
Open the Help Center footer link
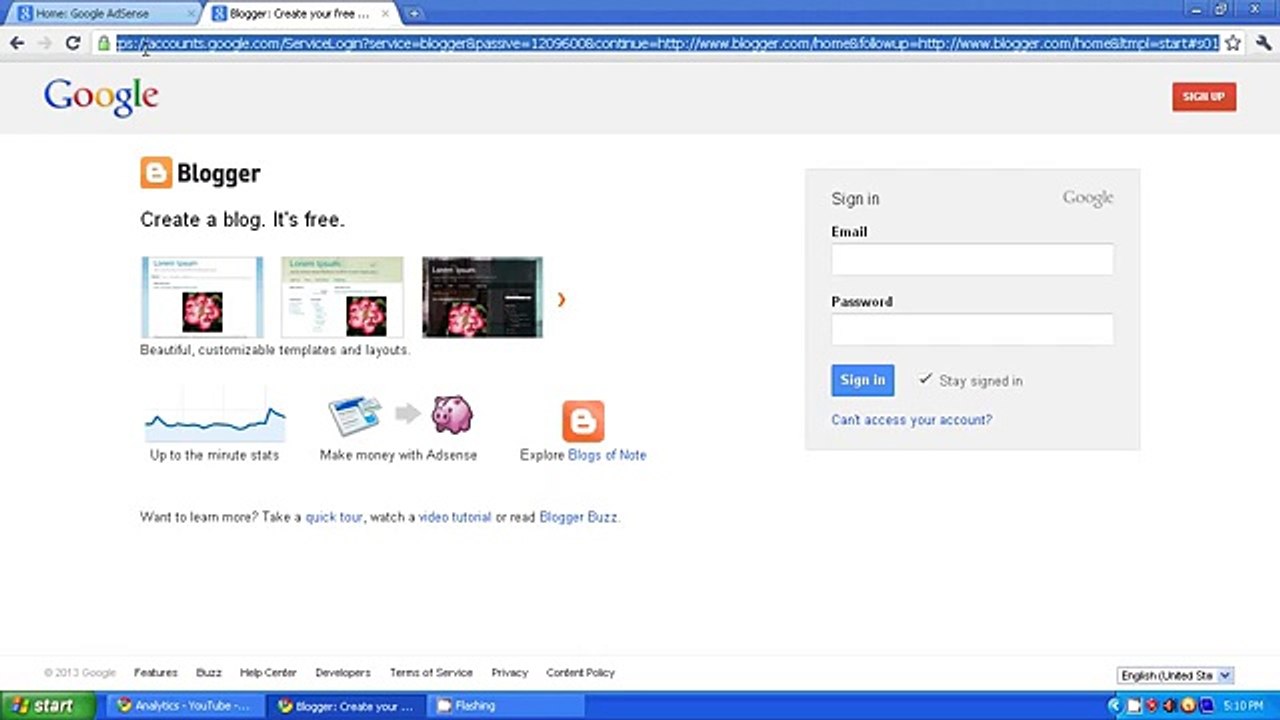coord(268,673)
